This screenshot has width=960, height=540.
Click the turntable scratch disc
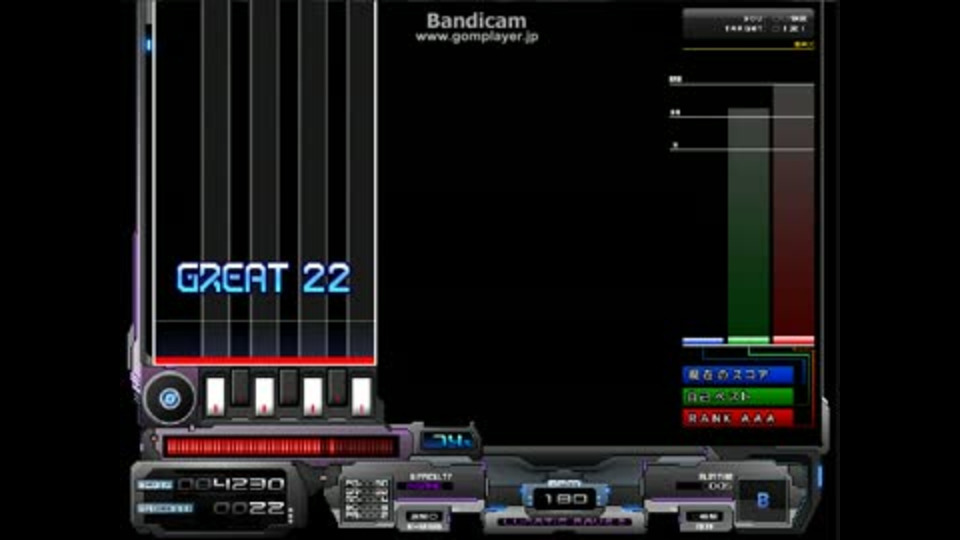click(x=170, y=399)
